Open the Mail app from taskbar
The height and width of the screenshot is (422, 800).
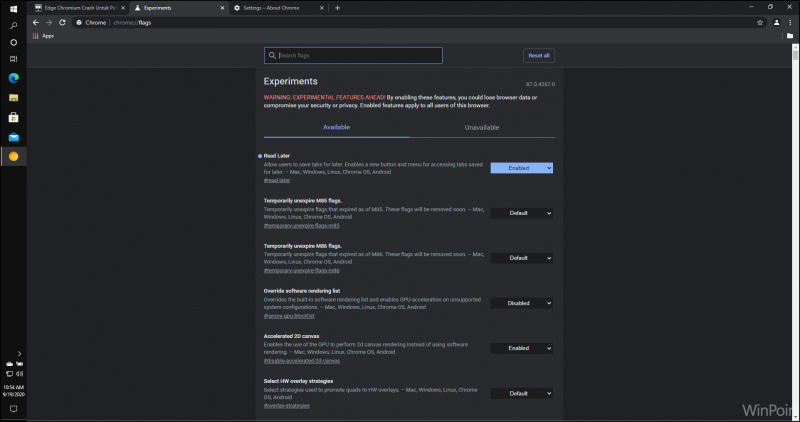coord(13,137)
